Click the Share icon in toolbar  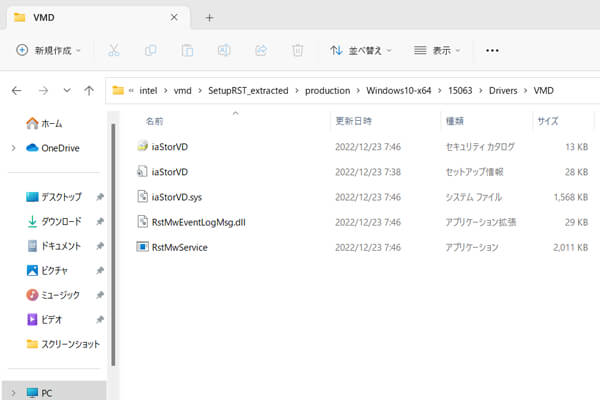(261, 50)
